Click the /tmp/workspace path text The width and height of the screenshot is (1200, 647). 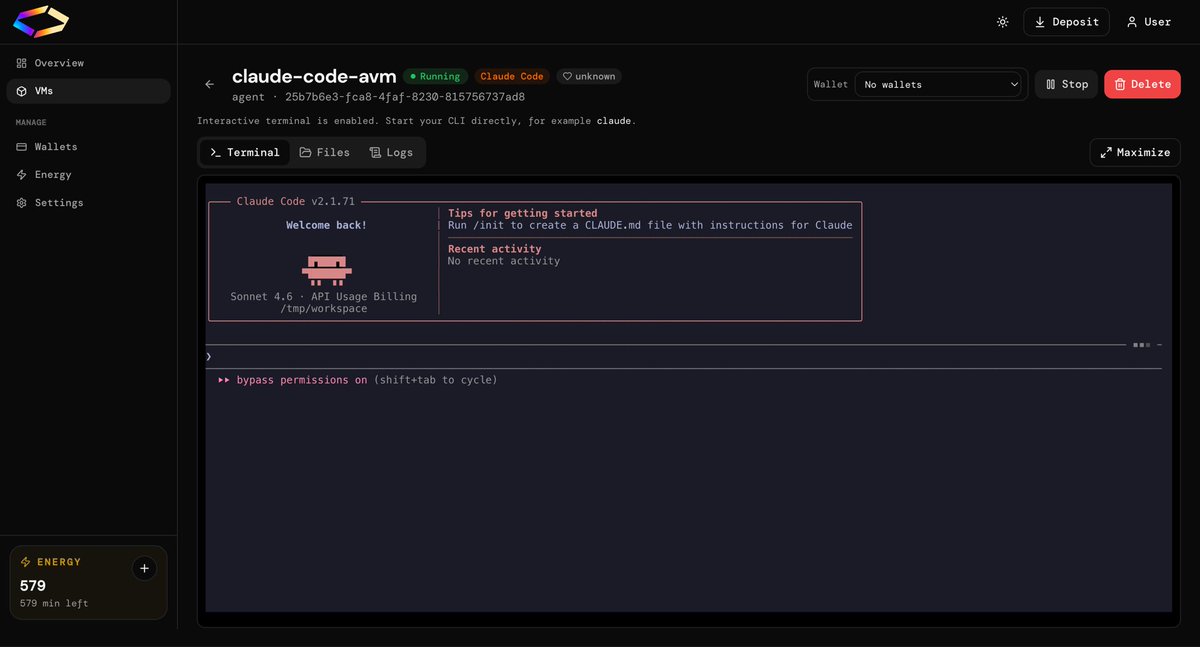coord(324,309)
